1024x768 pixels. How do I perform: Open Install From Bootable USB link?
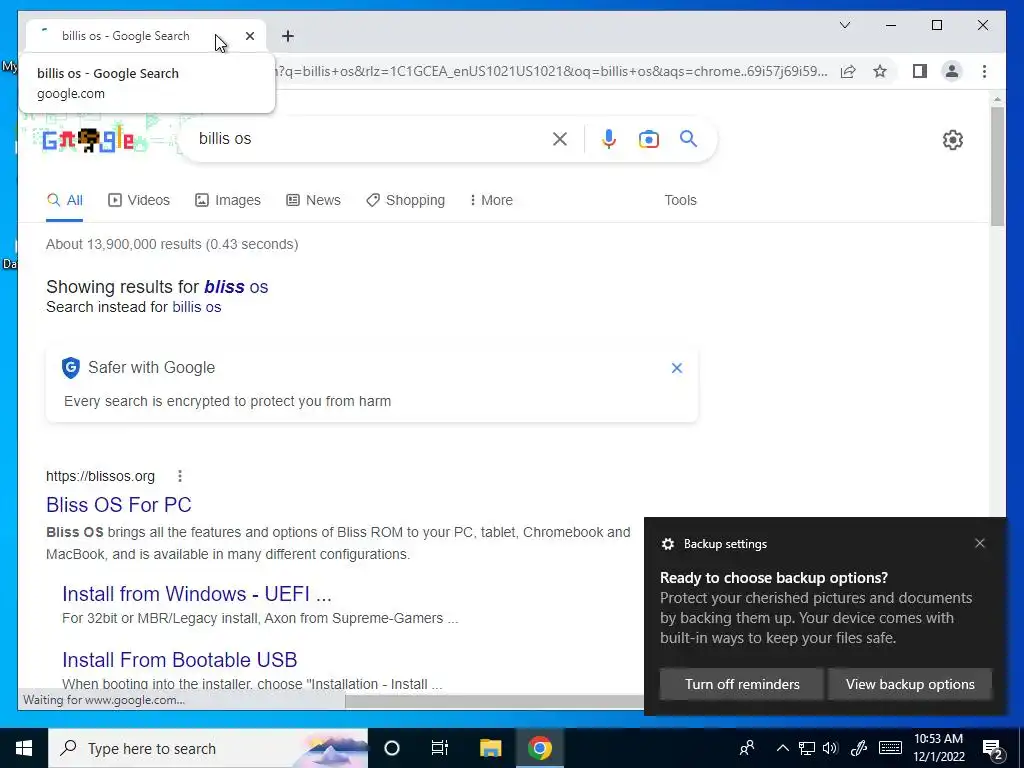coord(180,660)
